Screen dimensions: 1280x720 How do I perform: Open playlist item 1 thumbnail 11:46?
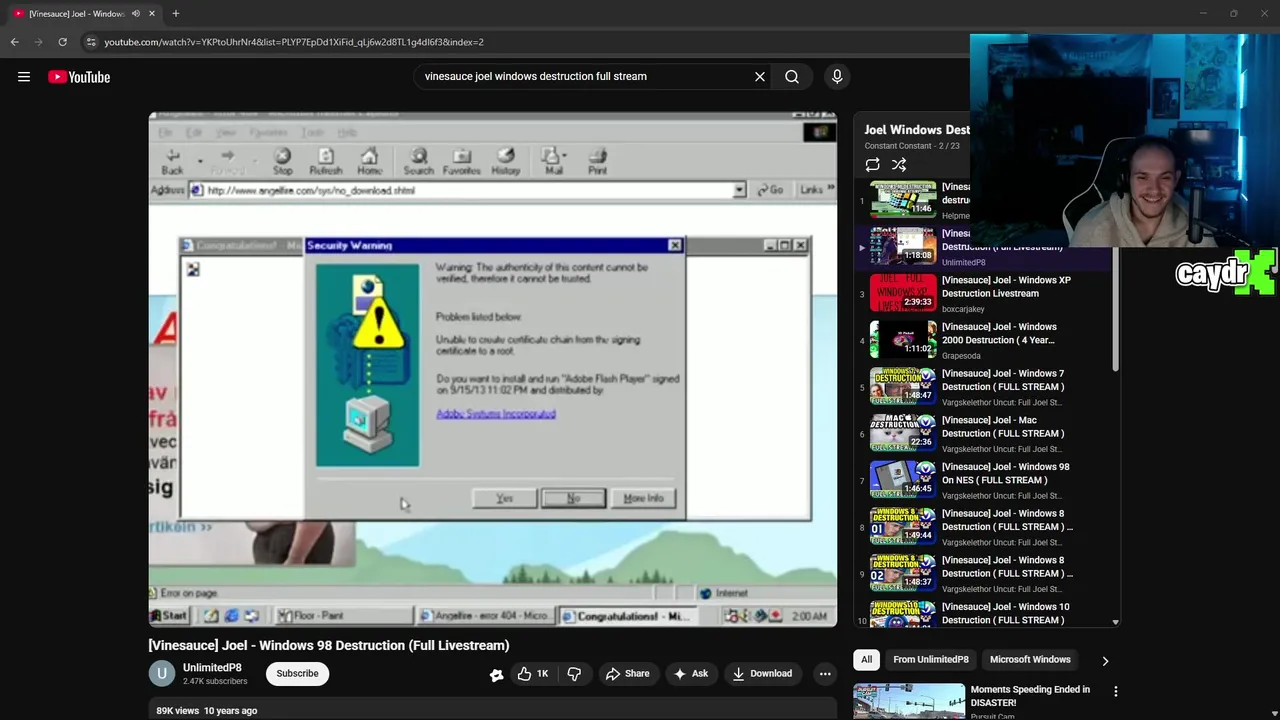coord(903,199)
